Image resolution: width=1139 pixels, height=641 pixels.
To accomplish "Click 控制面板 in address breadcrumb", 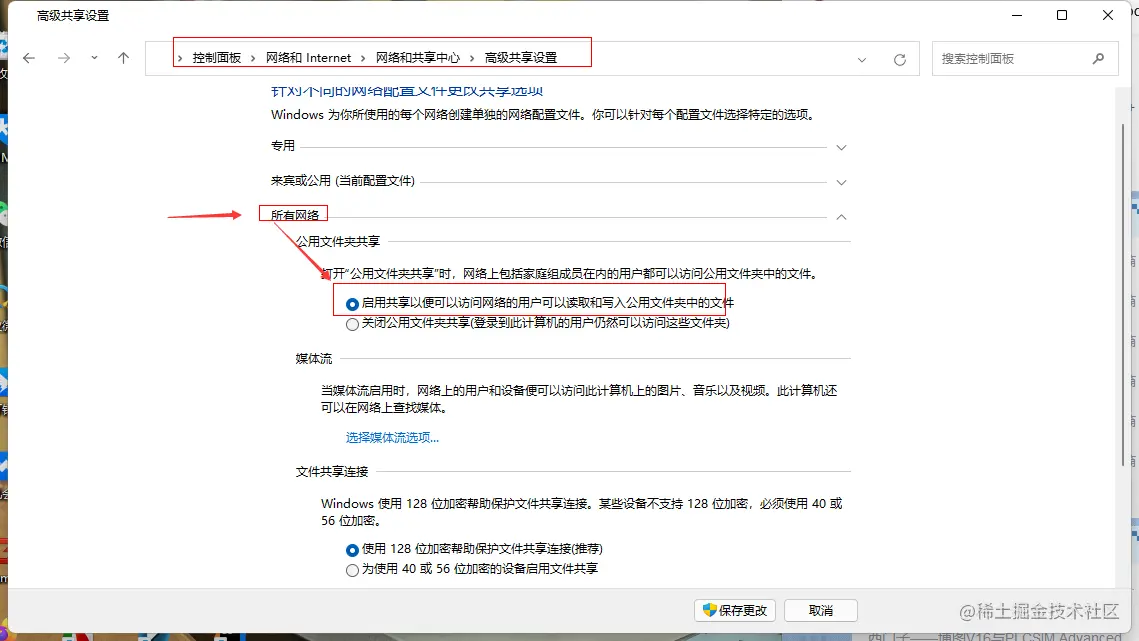I will click(x=216, y=58).
